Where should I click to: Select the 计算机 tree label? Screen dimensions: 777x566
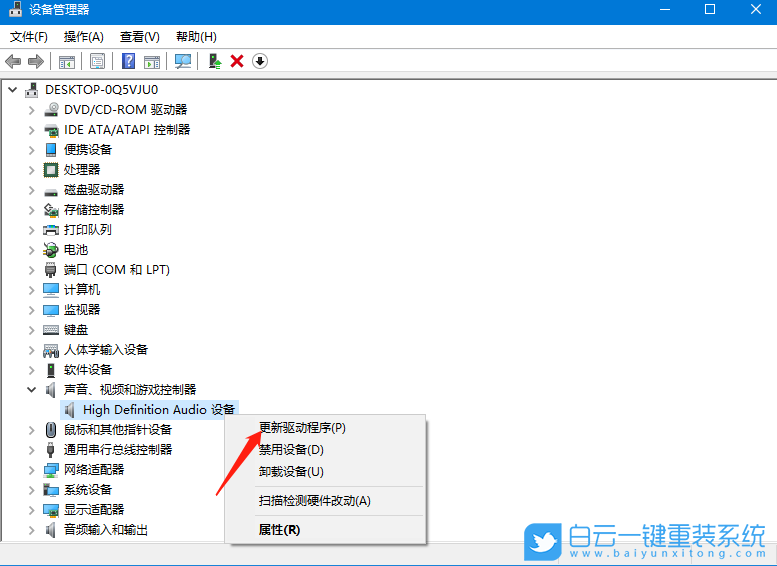point(82,290)
